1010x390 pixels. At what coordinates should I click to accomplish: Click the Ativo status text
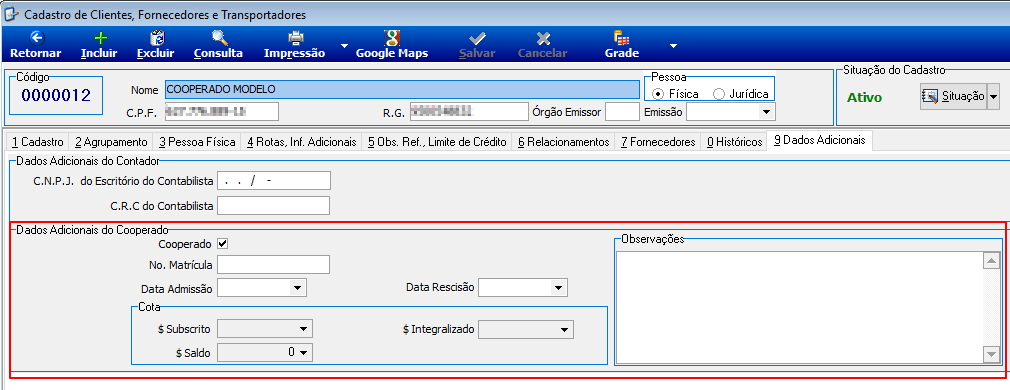click(x=864, y=98)
